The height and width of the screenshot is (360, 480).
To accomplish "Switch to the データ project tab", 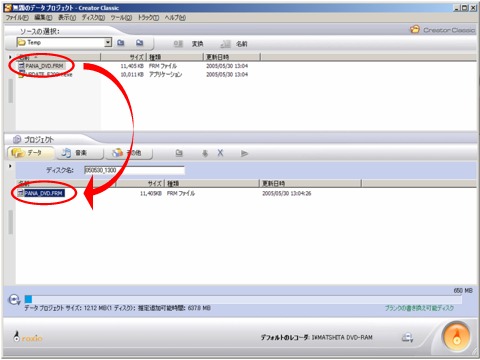I will point(30,153).
